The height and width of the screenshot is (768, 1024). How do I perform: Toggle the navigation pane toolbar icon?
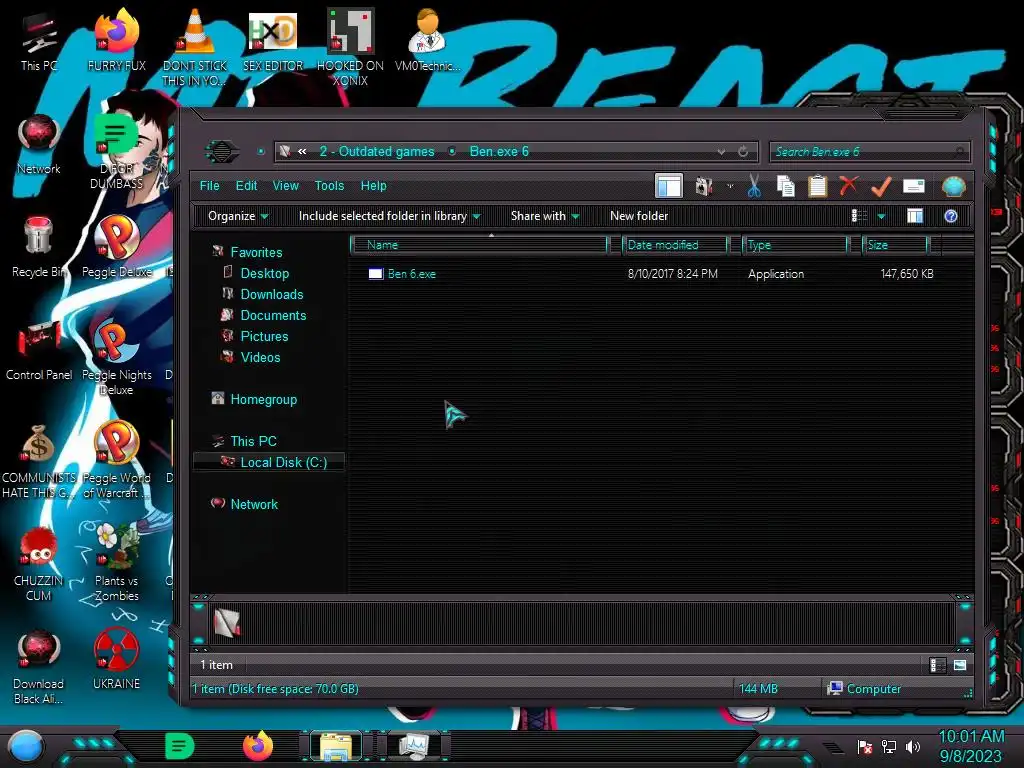[669, 187]
